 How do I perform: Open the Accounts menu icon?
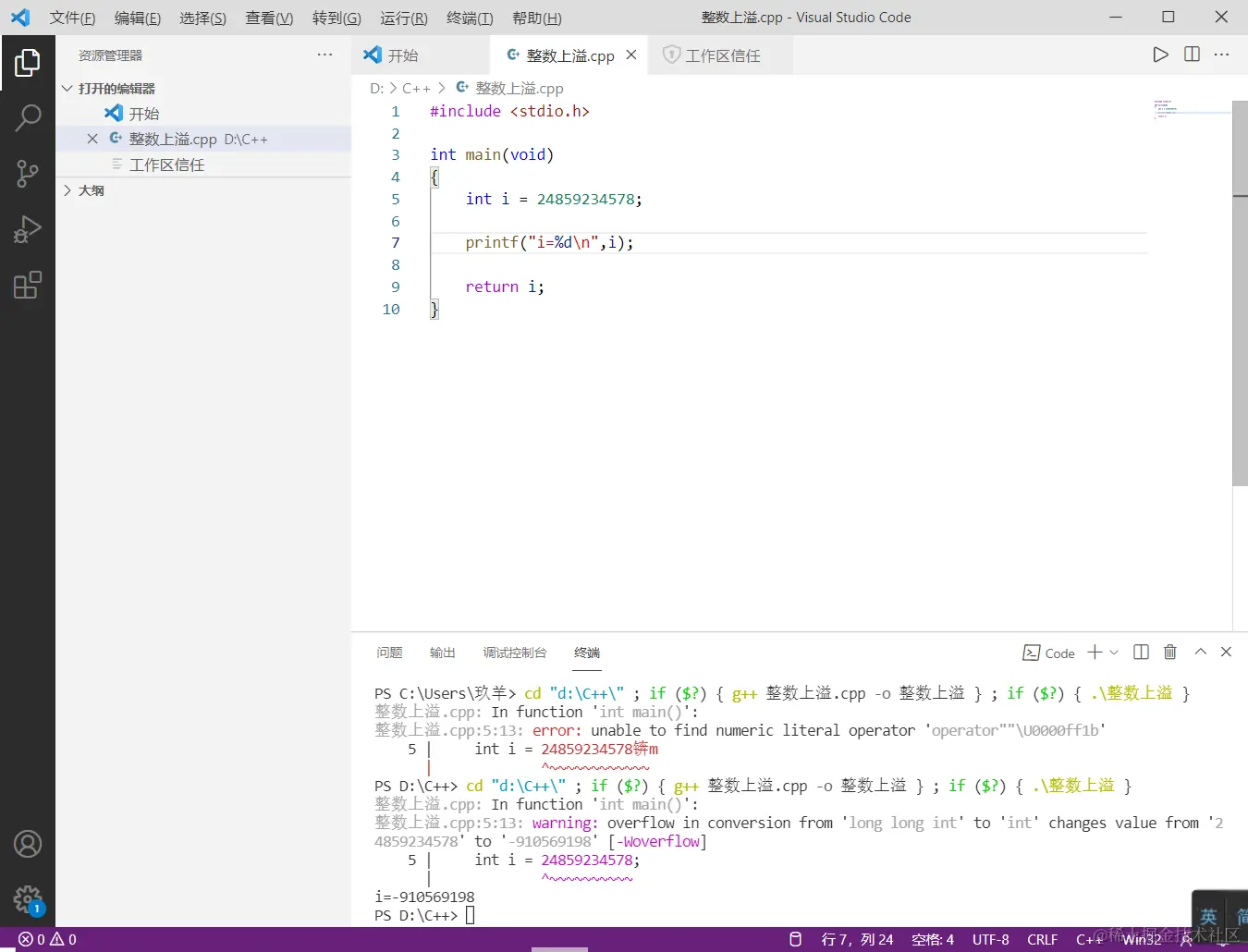point(28,844)
